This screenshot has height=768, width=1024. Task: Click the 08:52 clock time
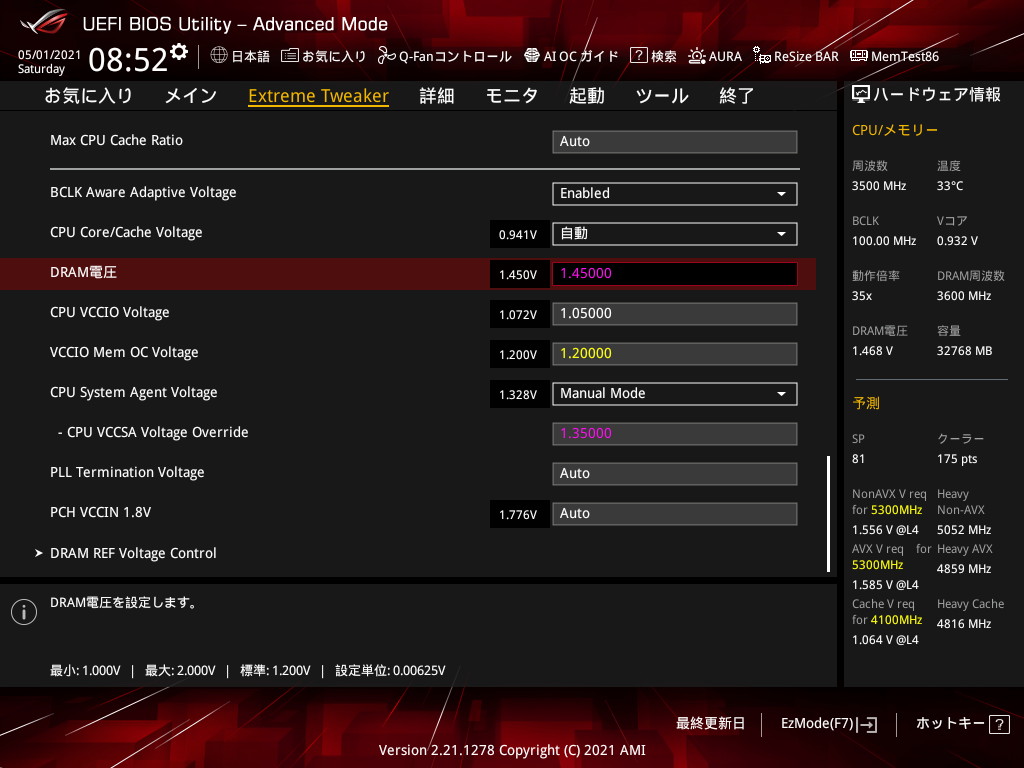(x=128, y=60)
